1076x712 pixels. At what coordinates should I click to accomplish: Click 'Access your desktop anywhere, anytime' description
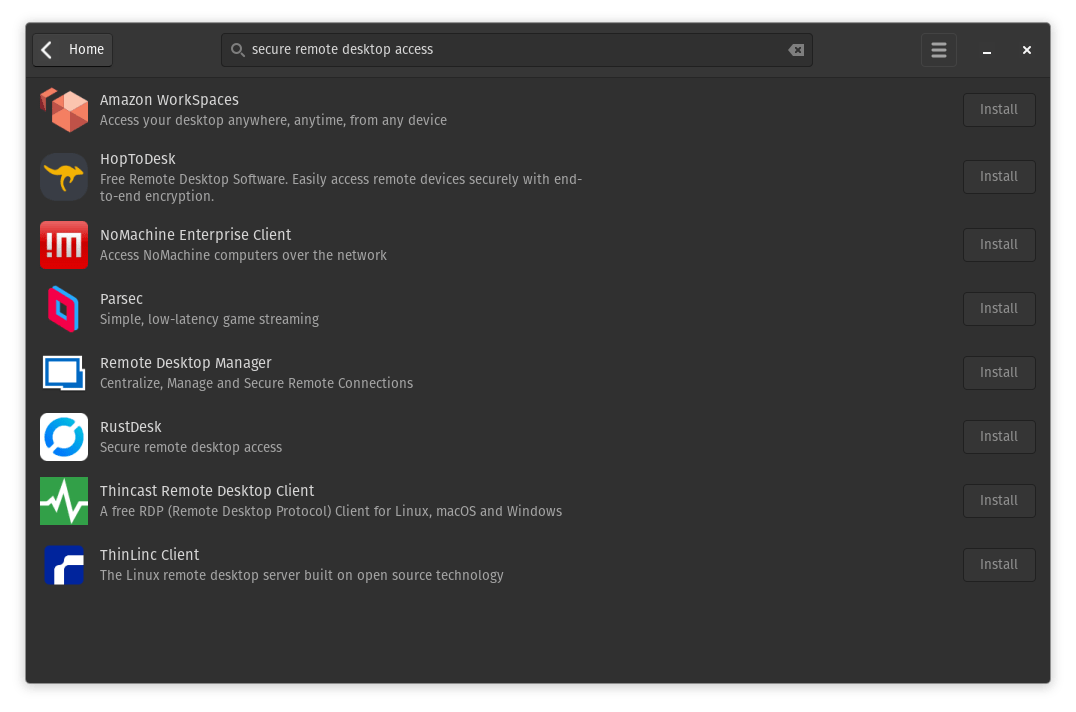coord(274,121)
